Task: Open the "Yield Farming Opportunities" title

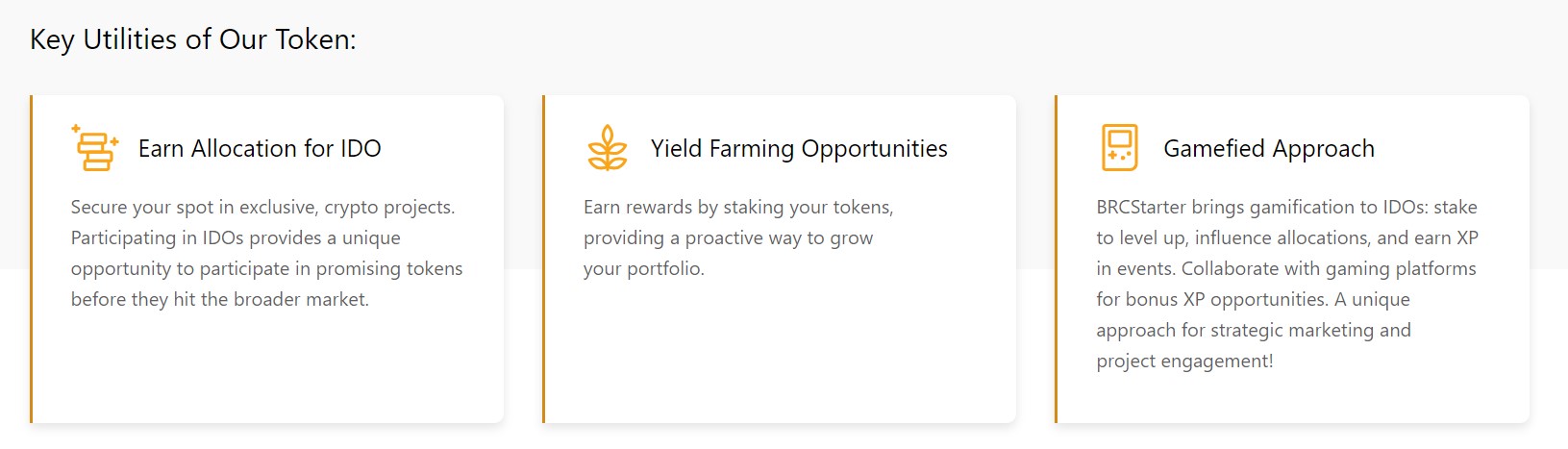Action: click(799, 149)
